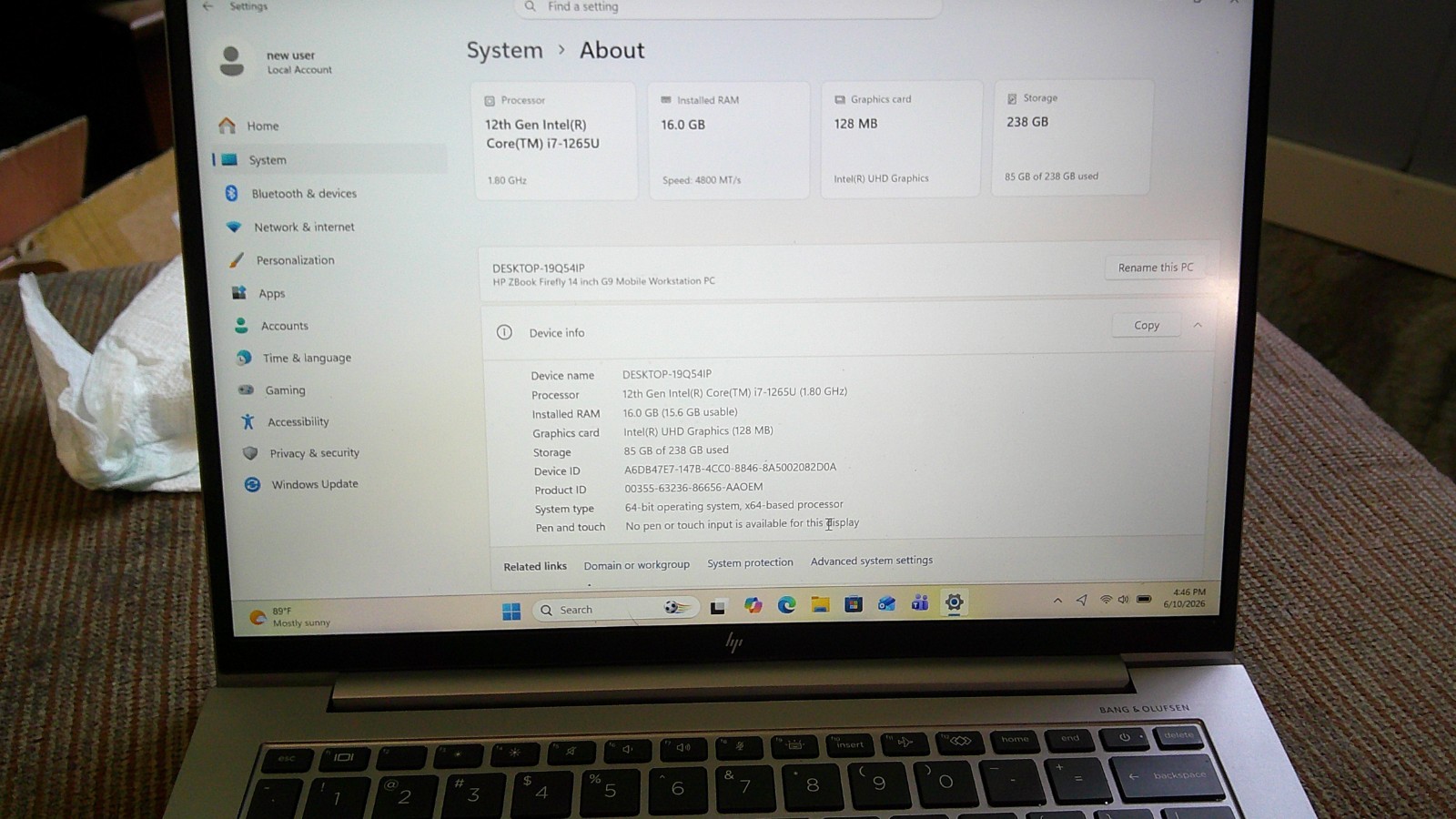Viewport: 1456px width, 819px height.
Task: Click the new user account avatar
Action: (x=232, y=61)
